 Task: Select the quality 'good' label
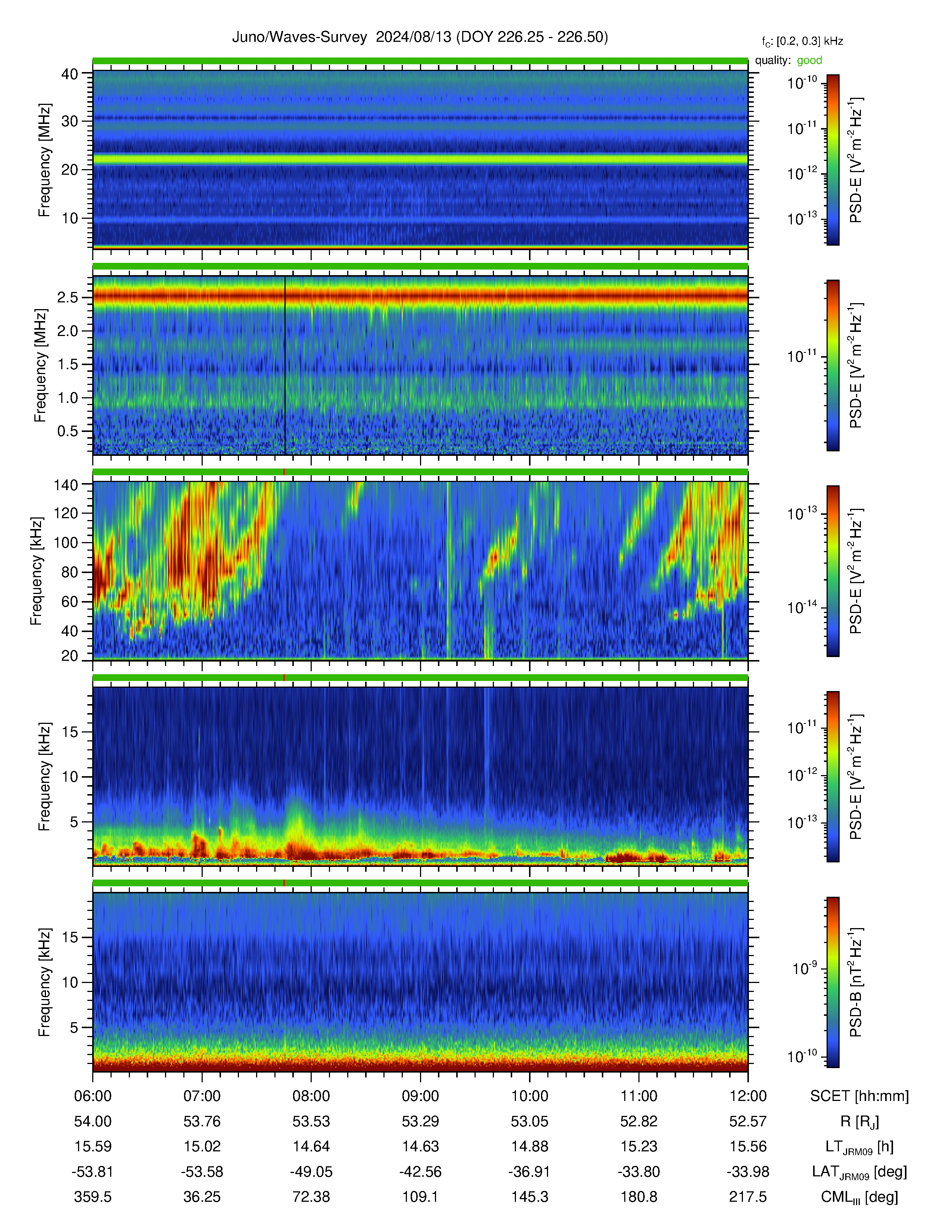[809, 60]
